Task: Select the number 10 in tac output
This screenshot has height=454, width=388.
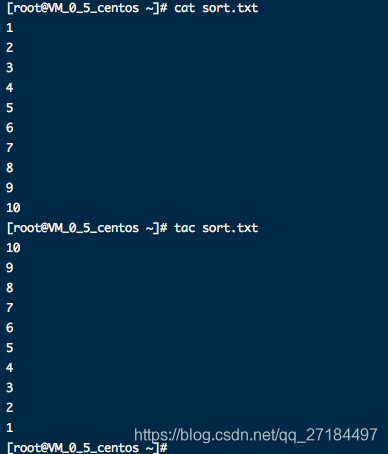Action: click(x=13, y=248)
